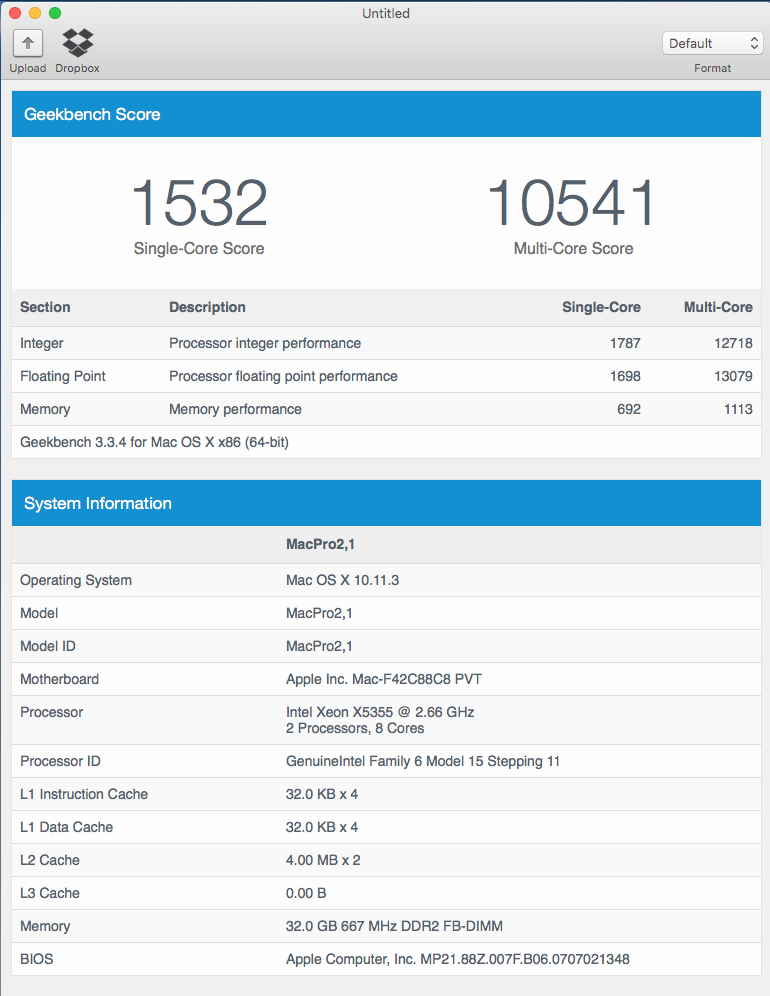Click 'Memory performance' description text

tap(235, 410)
